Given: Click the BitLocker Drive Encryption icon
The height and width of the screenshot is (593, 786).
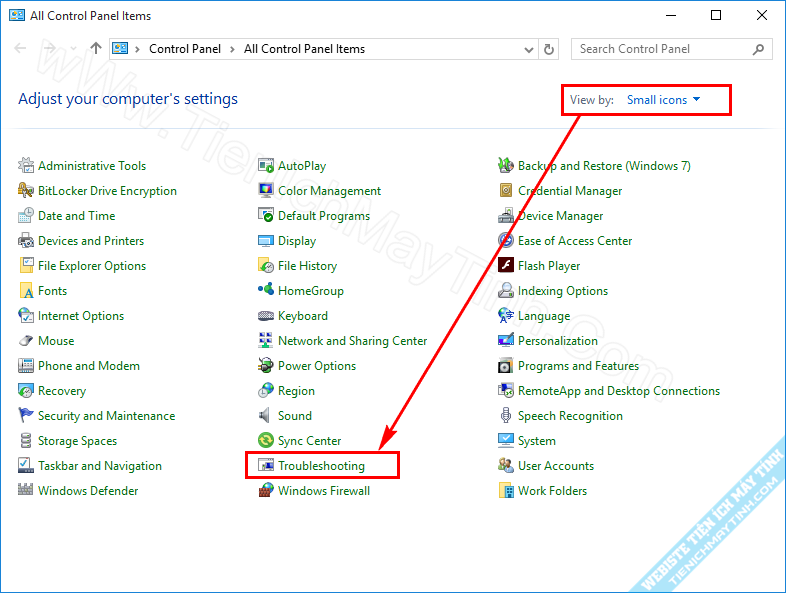Looking at the screenshot, I should click(x=26, y=190).
